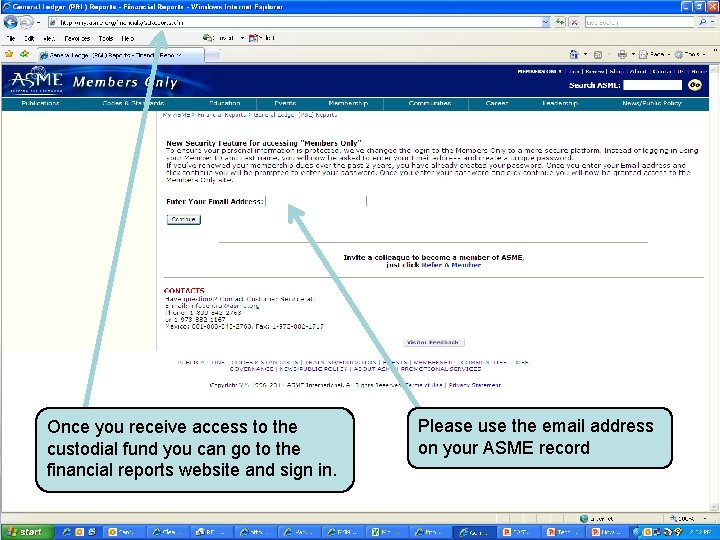720x540 pixels.
Task: Click the IE Back navigation button
Action: point(10,22)
